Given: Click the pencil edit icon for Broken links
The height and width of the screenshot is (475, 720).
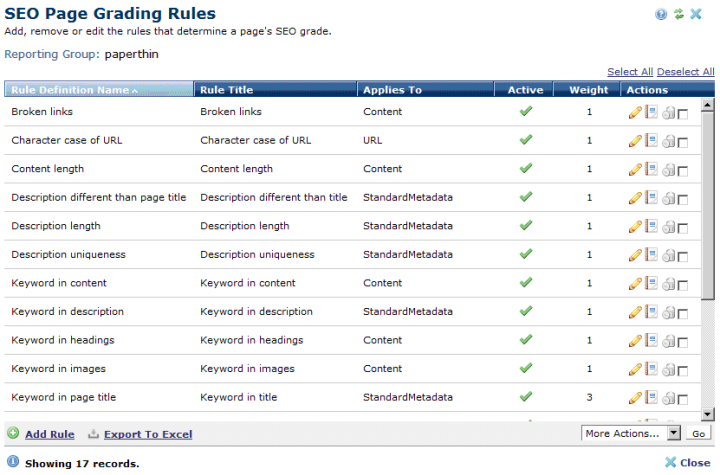Looking at the screenshot, I should click(x=634, y=113).
